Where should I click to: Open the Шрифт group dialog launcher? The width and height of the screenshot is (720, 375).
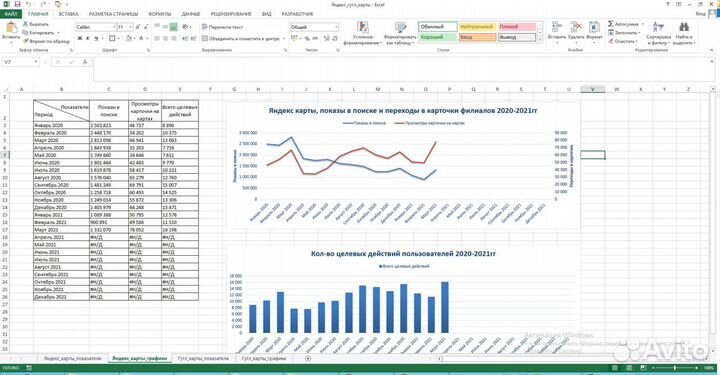(x=148, y=50)
